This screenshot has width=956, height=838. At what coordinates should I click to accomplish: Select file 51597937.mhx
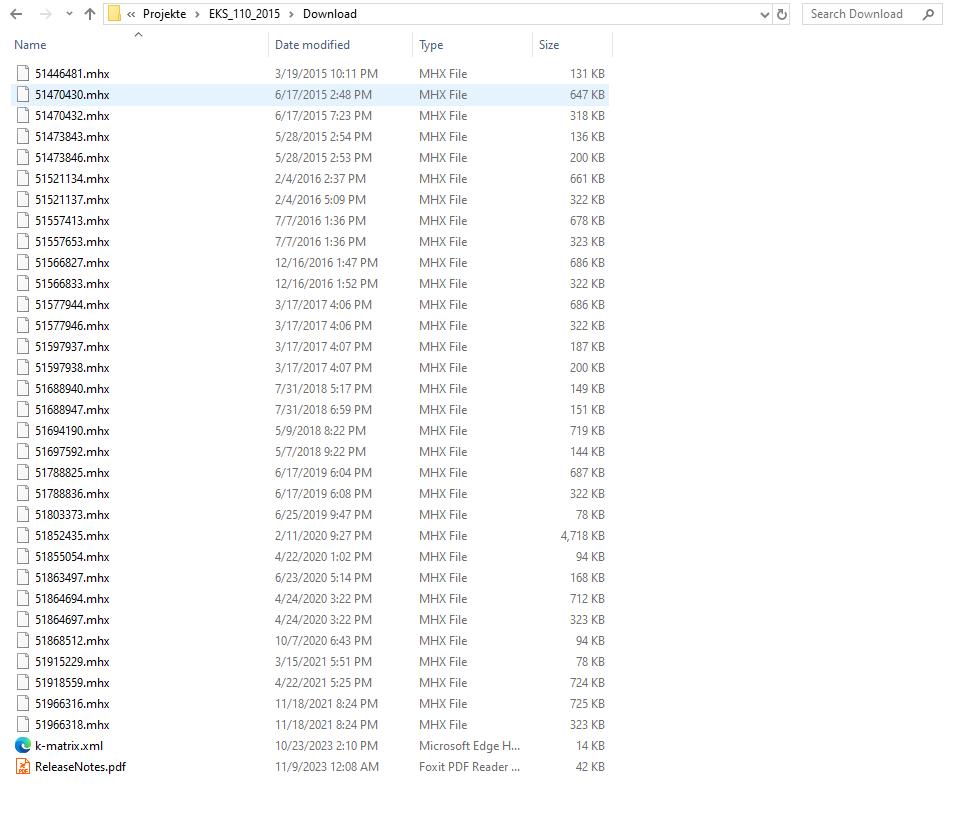pyautogui.click(x=72, y=347)
